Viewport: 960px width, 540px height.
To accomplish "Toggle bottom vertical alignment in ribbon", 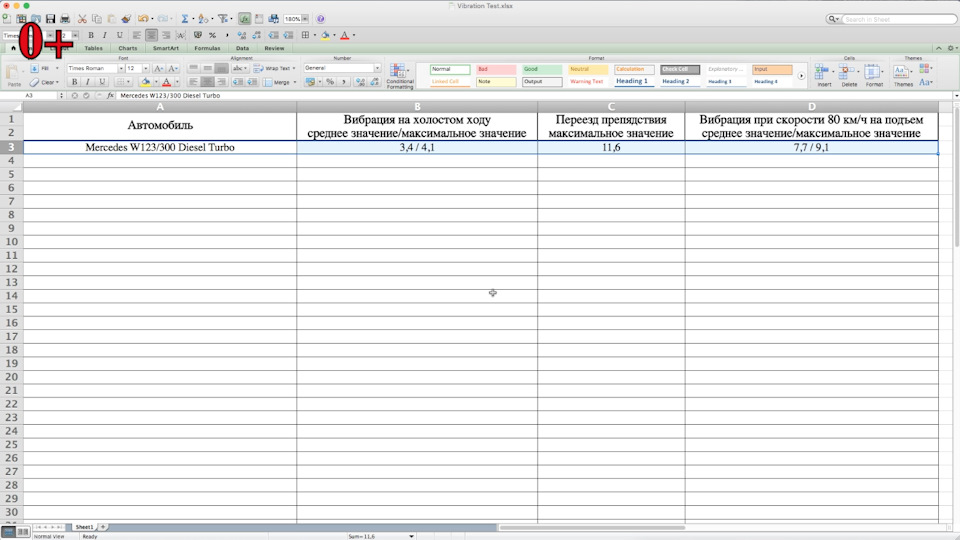I will pyautogui.click(x=222, y=68).
